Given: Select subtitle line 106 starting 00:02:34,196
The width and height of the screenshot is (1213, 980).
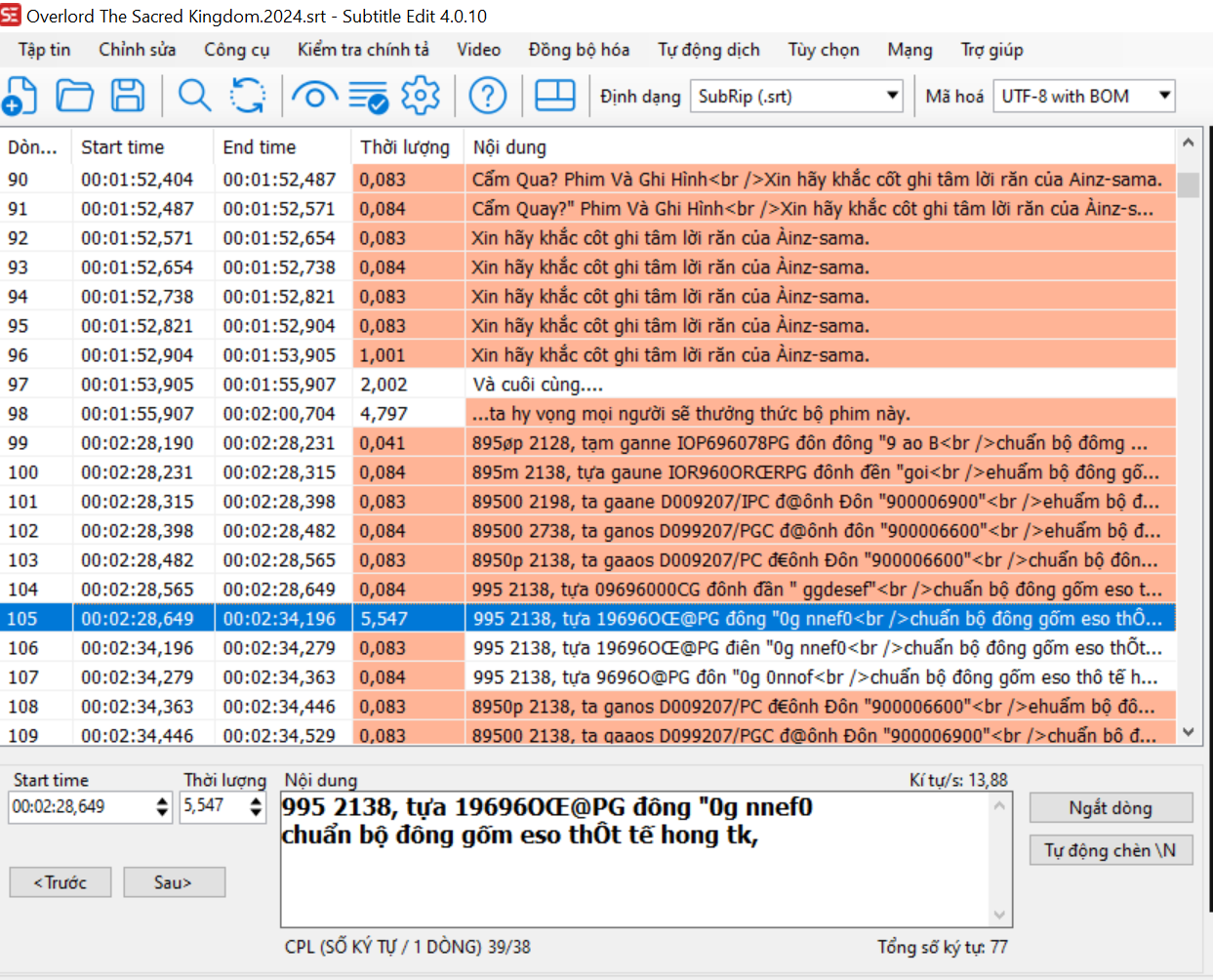Looking at the screenshot, I should (587, 648).
